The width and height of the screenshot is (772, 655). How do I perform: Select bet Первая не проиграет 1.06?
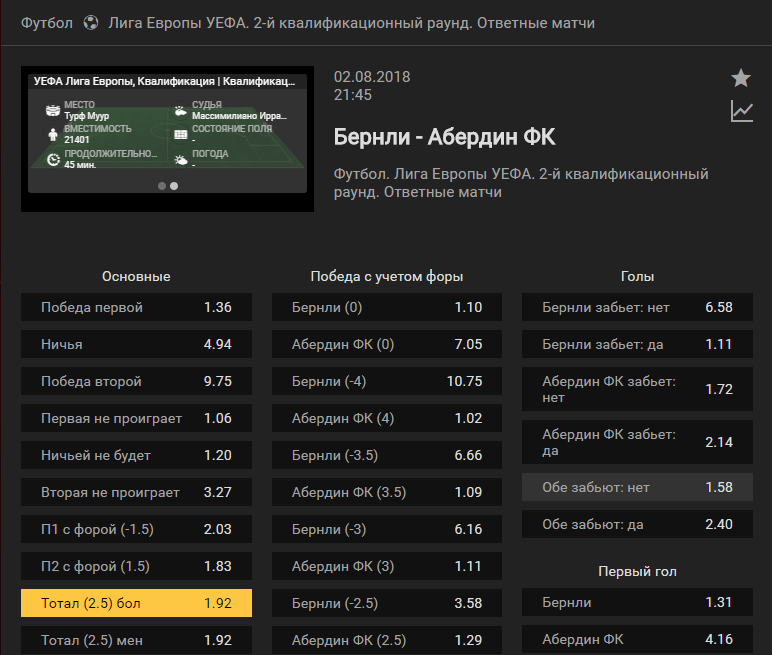click(136, 418)
